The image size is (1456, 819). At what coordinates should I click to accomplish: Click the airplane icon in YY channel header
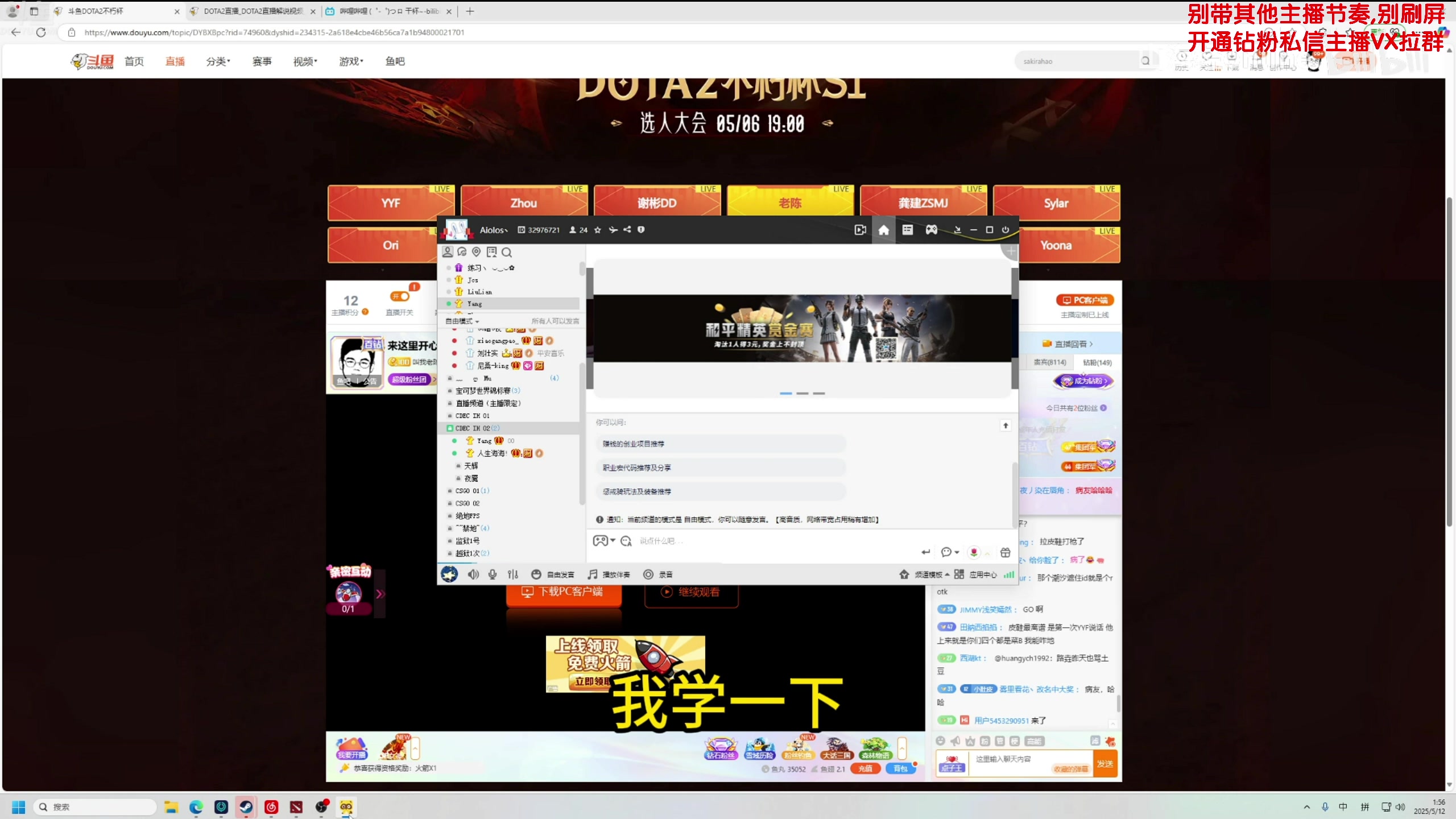tap(613, 230)
